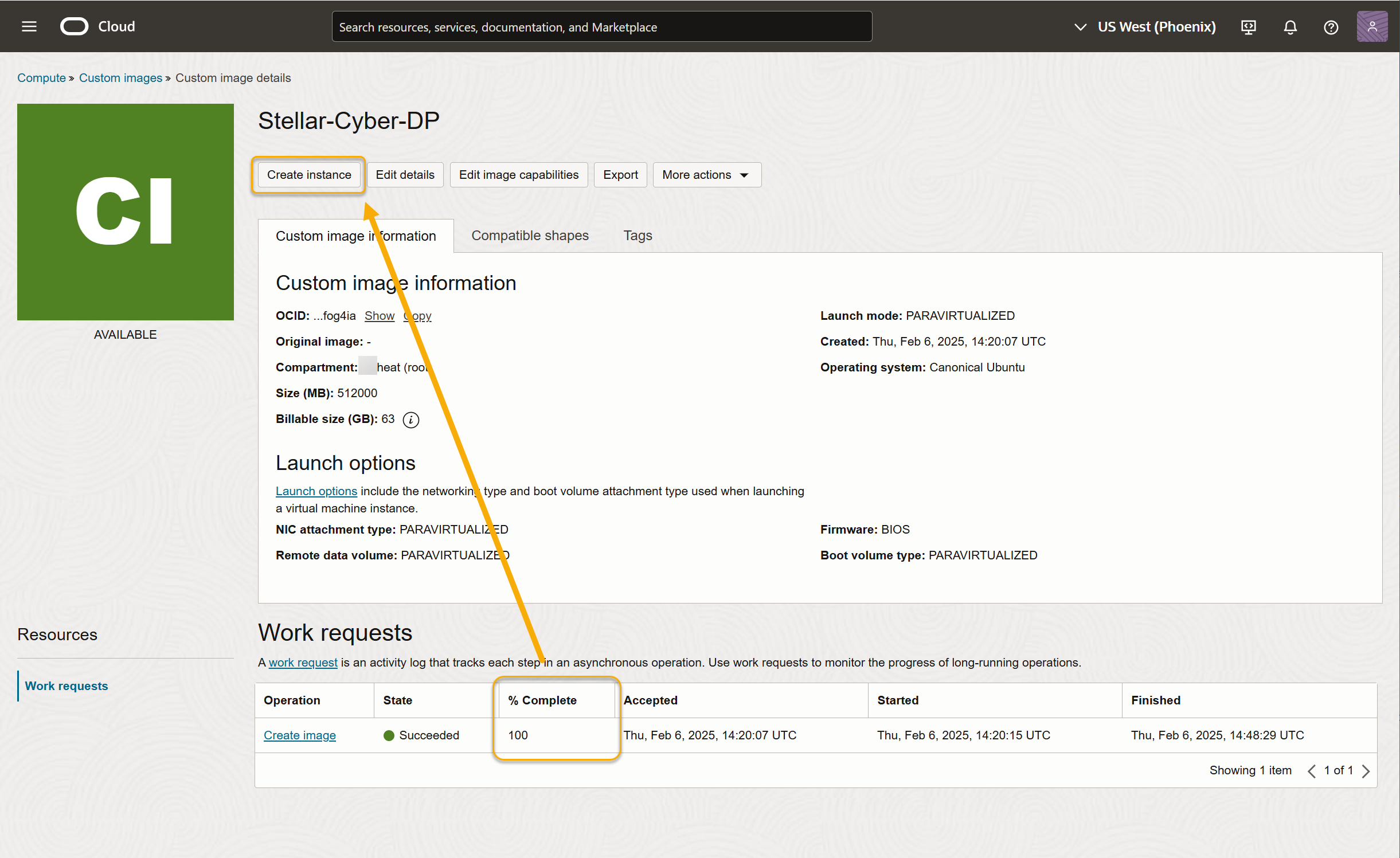Open the Cloud Shell developer tools icon

point(1249,27)
